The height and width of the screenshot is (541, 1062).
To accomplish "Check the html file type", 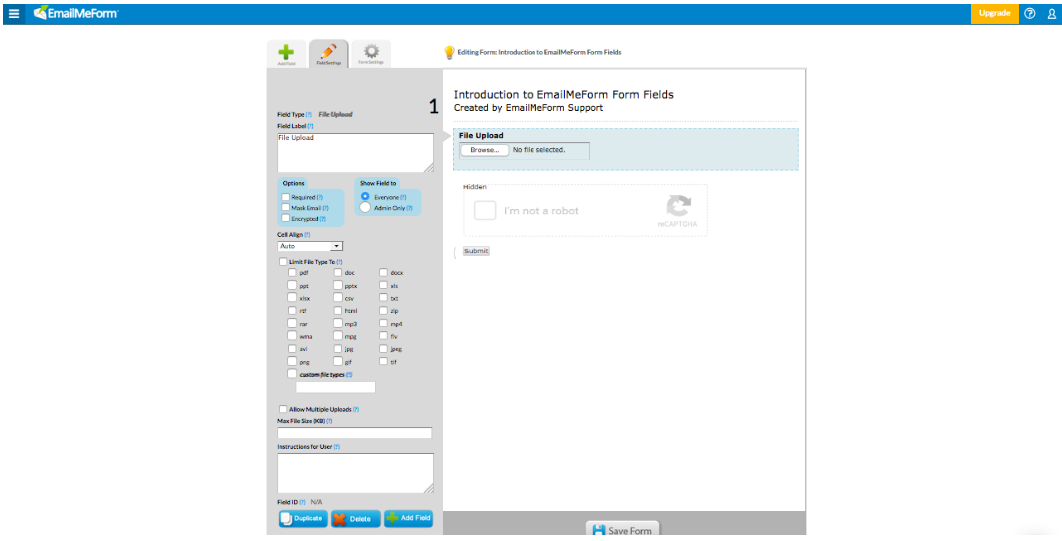I will pyautogui.click(x=337, y=310).
